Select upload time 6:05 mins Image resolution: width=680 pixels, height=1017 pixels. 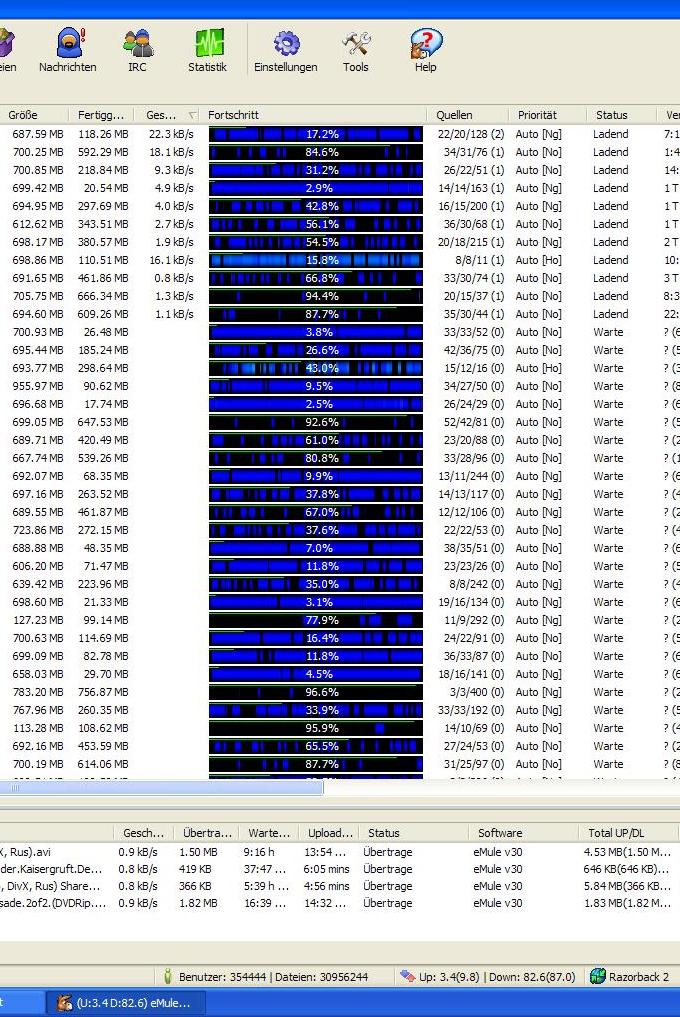[x=326, y=869]
